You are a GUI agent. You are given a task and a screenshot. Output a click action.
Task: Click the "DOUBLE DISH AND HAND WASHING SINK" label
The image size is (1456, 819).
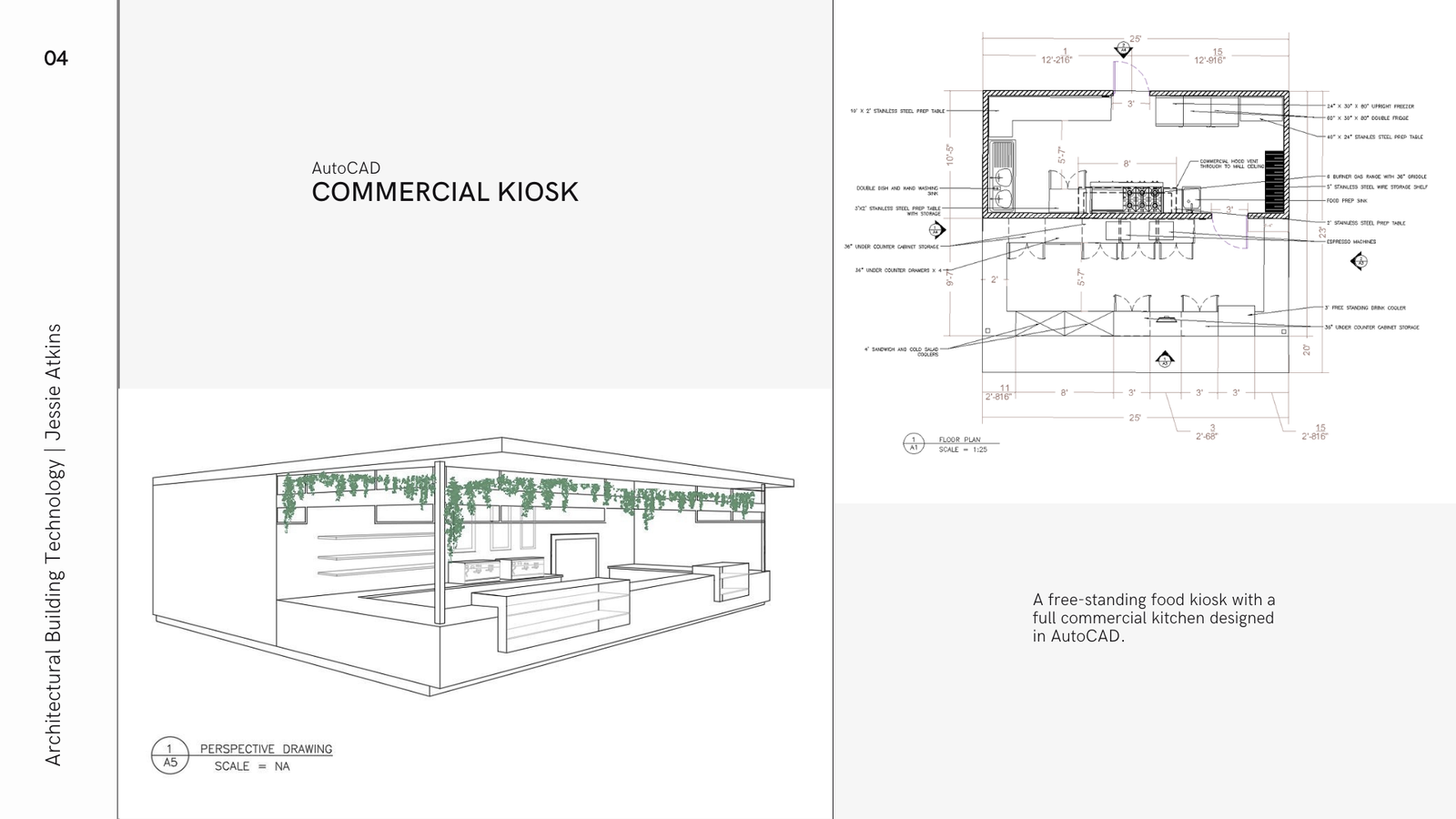[897, 190]
